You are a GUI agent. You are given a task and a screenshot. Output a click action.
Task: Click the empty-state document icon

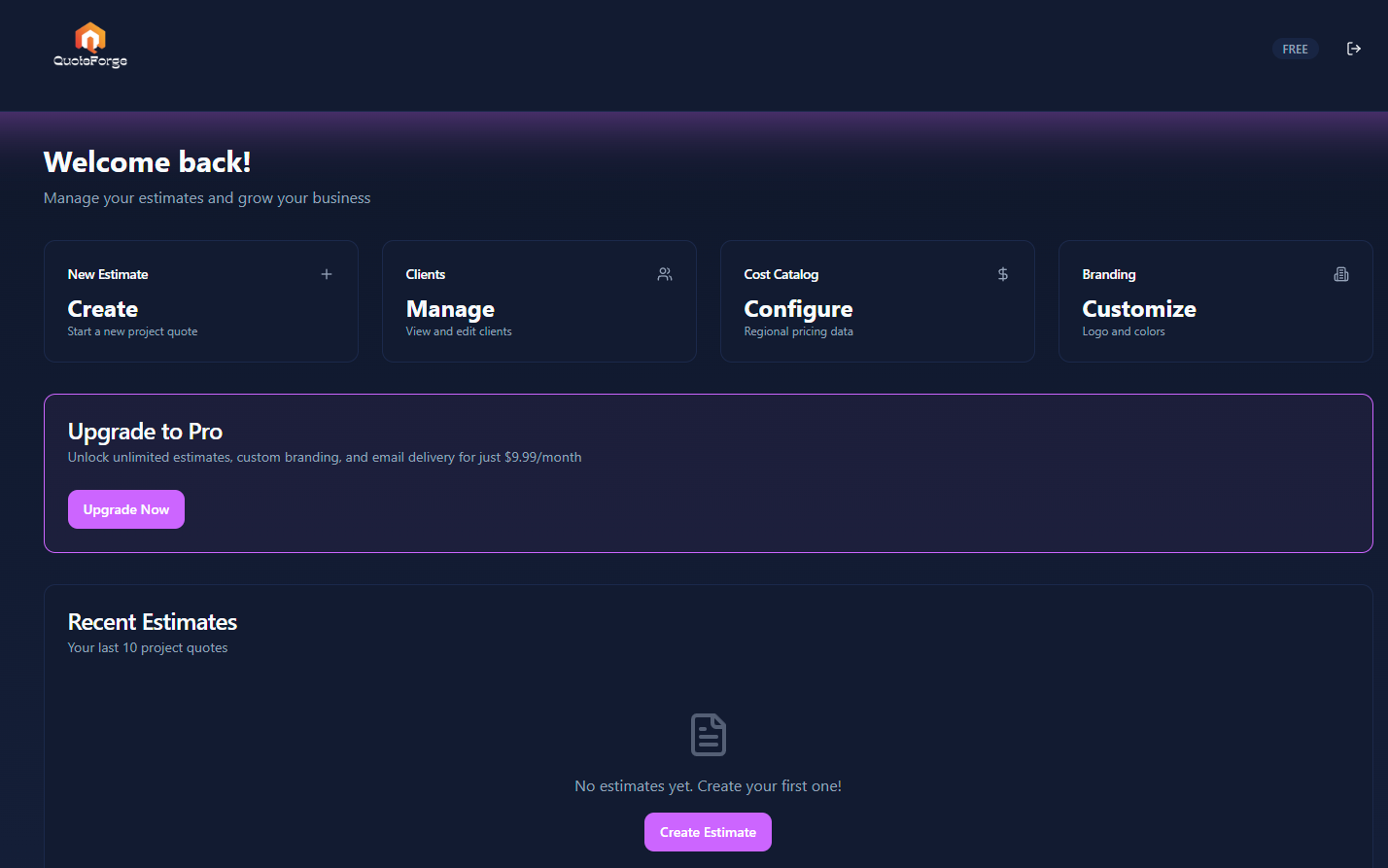point(708,734)
